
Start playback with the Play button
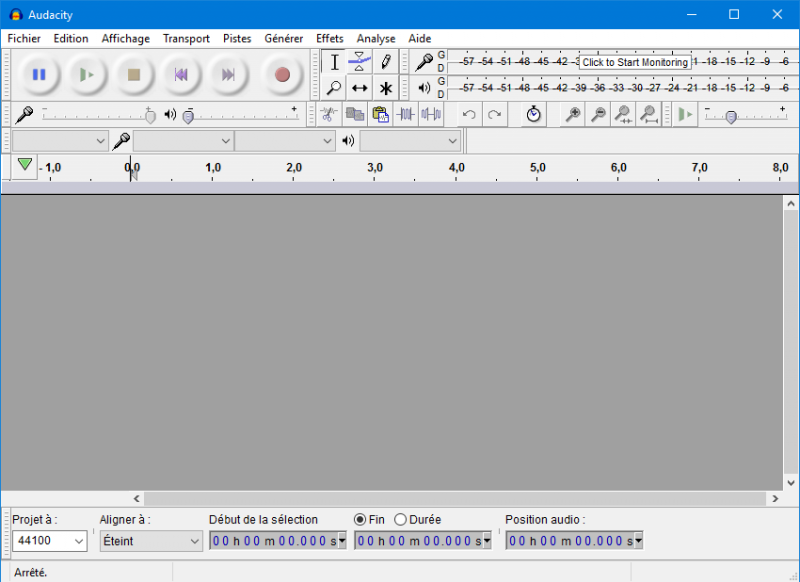(x=86, y=75)
